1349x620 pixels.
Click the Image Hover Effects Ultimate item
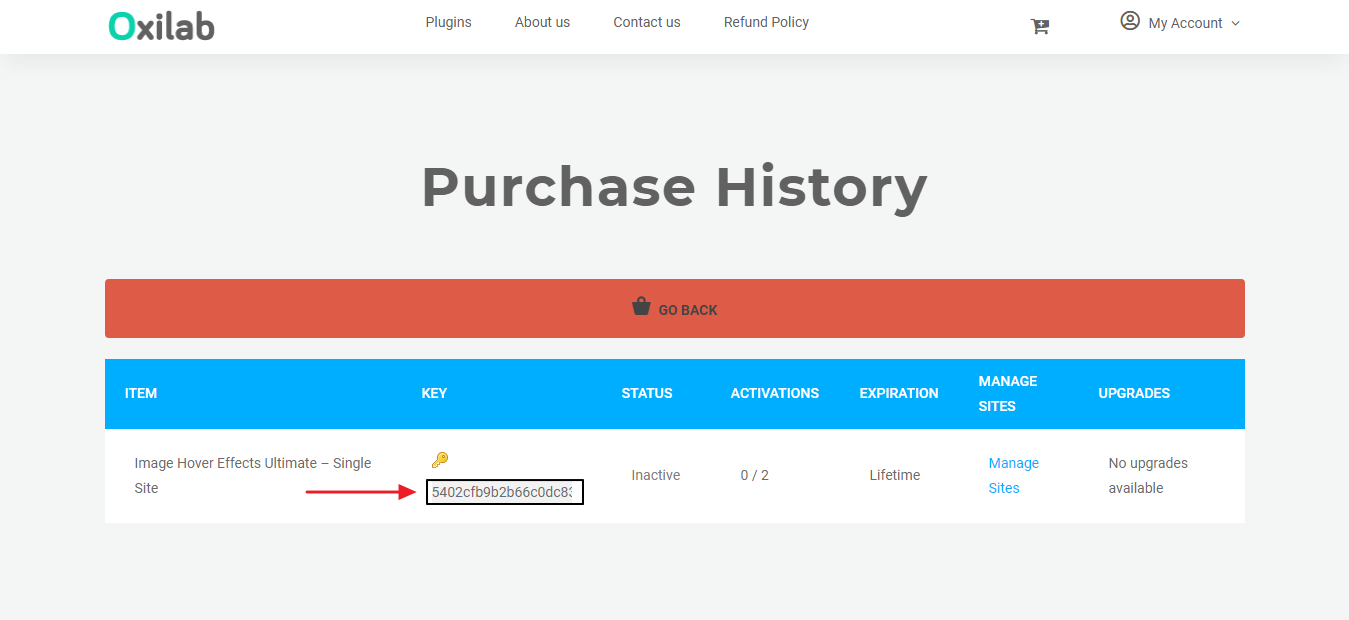tap(253, 475)
